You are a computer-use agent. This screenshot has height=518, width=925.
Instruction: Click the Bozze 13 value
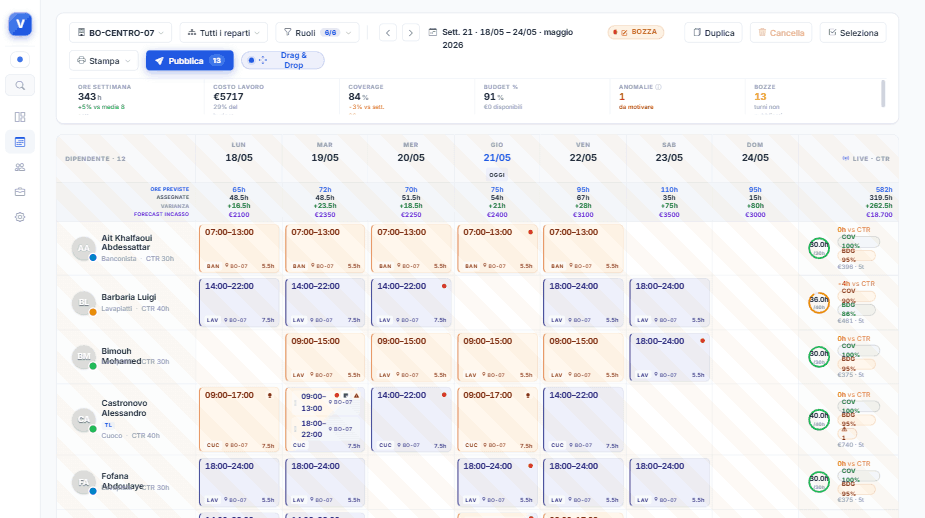click(x=760, y=97)
